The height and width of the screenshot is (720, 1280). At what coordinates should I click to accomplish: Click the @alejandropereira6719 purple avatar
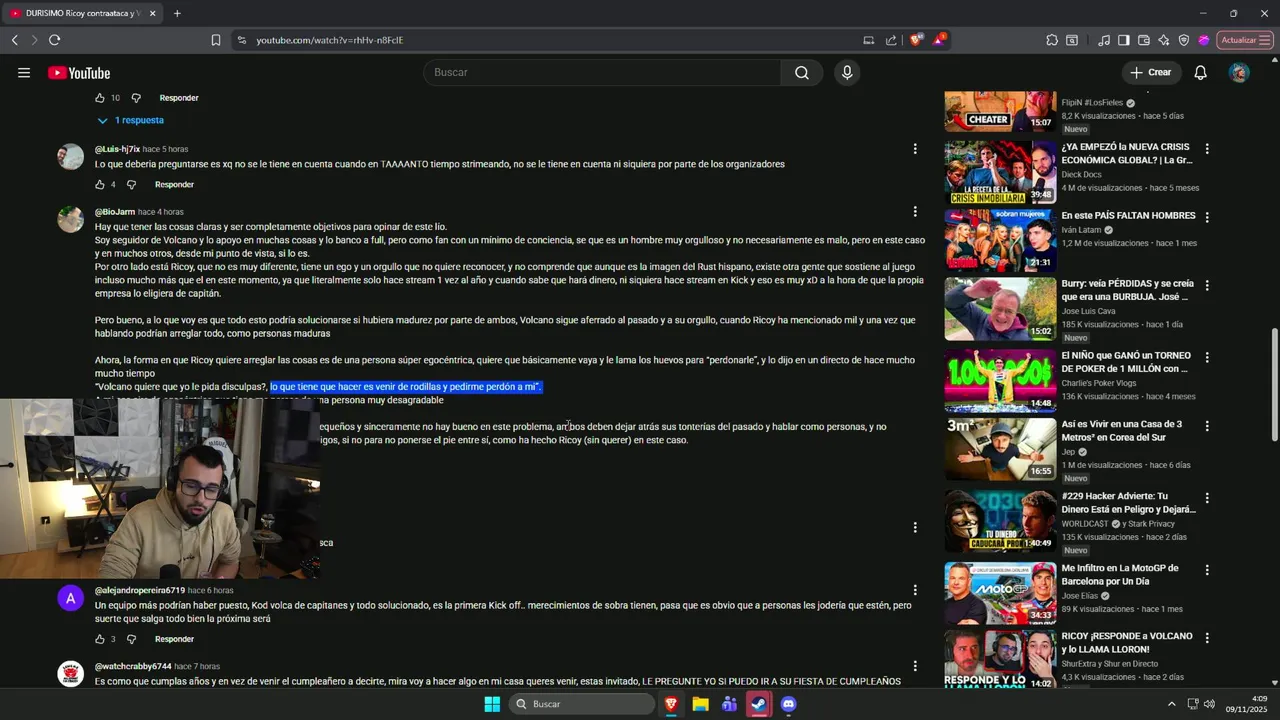70,598
